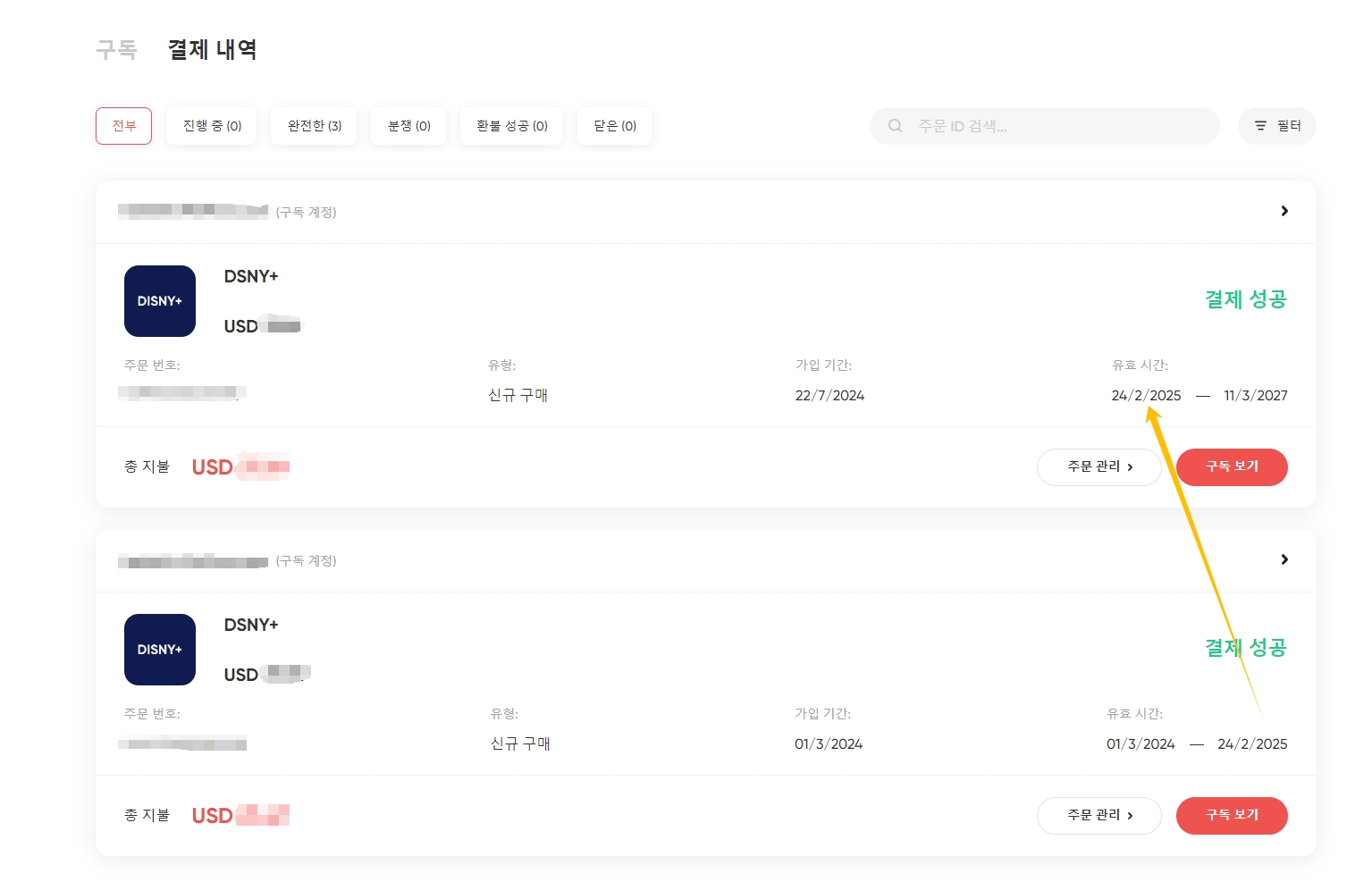Image resolution: width=1372 pixels, height=882 pixels.
Task: Click 구독 보기 on second order
Action: pos(1232,816)
